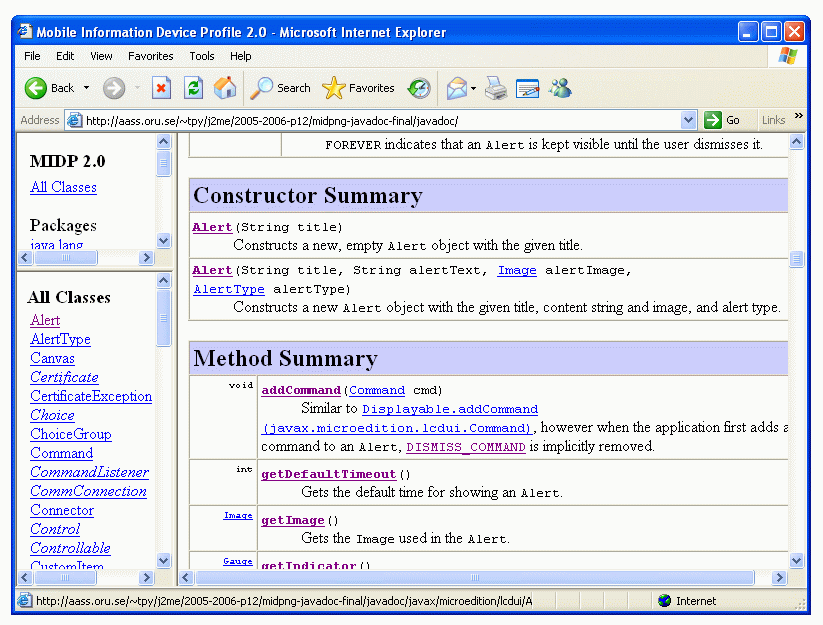Go back with the Back arrow button

(x=49, y=88)
